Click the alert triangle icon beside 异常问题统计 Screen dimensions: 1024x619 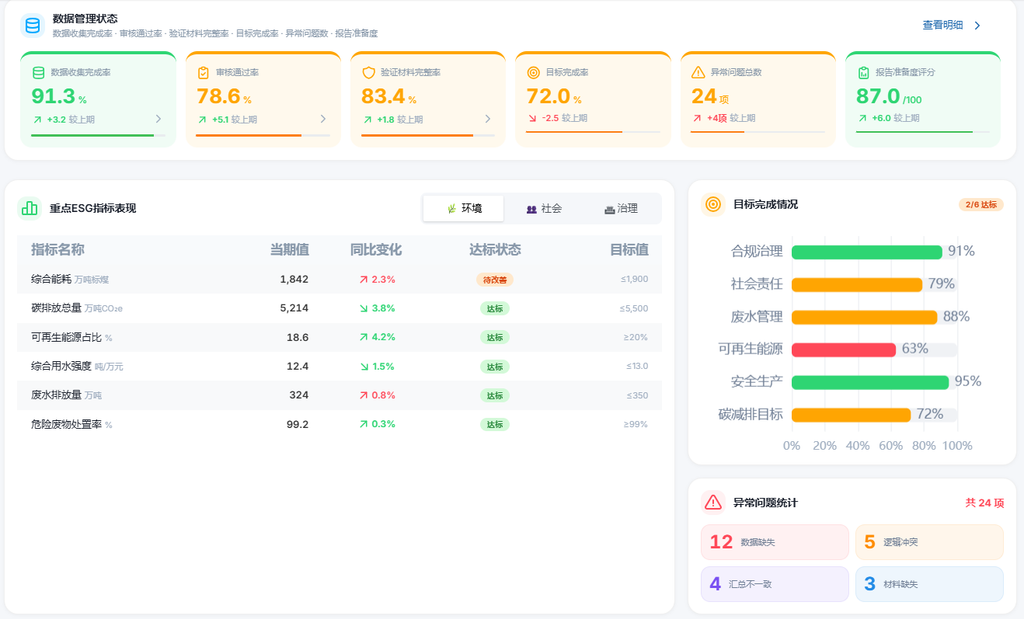coord(713,502)
